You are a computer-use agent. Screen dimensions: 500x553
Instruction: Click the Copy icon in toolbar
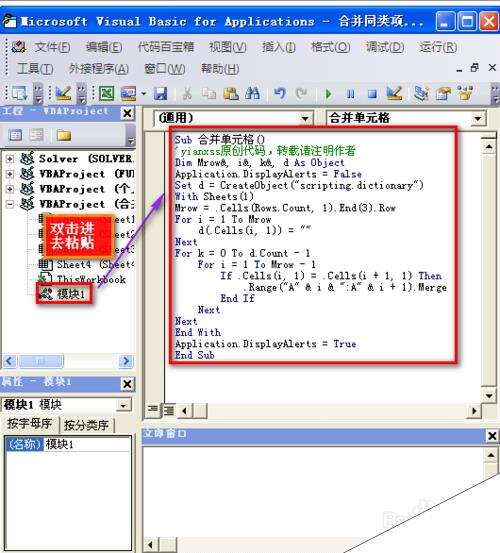tap(209, 93)
